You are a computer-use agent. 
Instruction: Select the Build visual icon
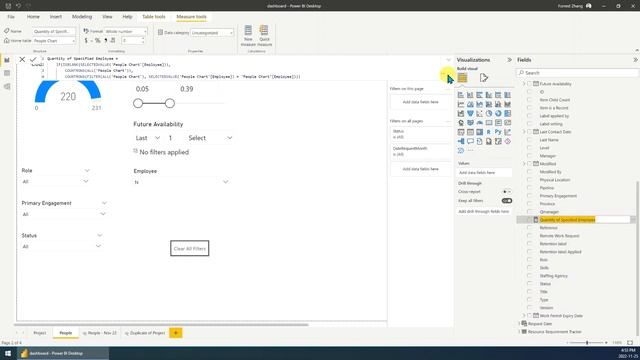462,78
